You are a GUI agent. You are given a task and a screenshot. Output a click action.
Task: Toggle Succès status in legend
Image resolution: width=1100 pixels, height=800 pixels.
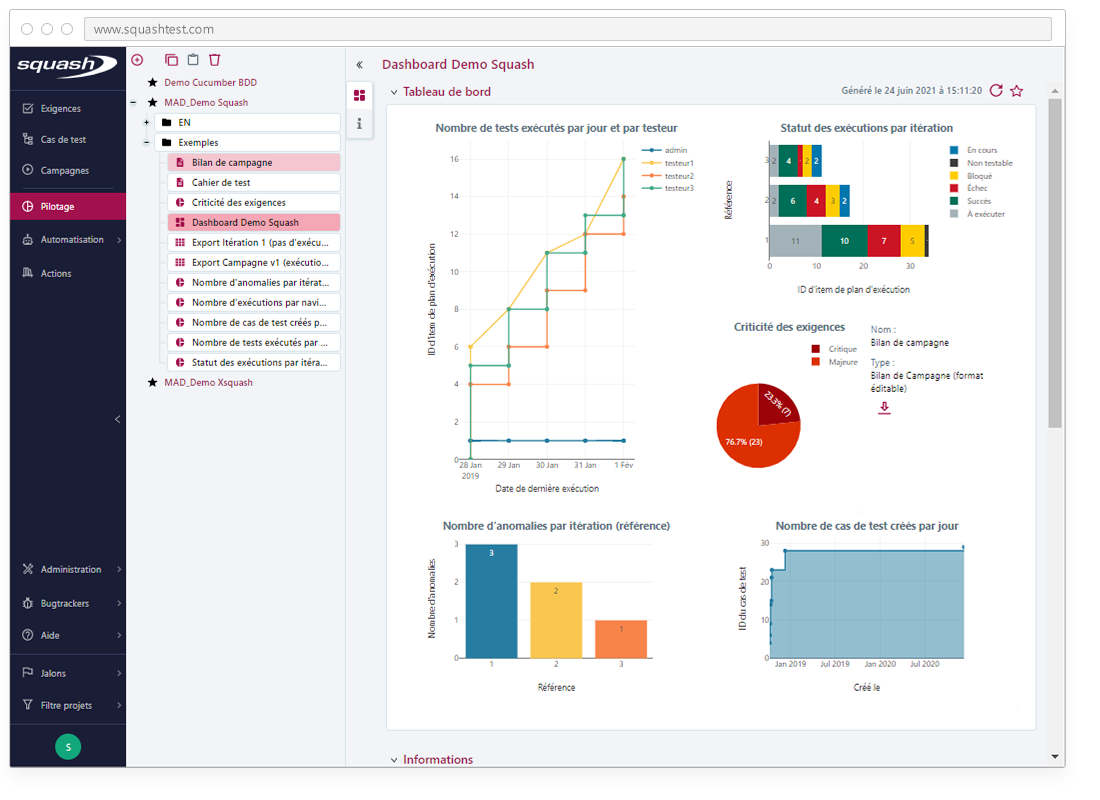pos(970,202)
